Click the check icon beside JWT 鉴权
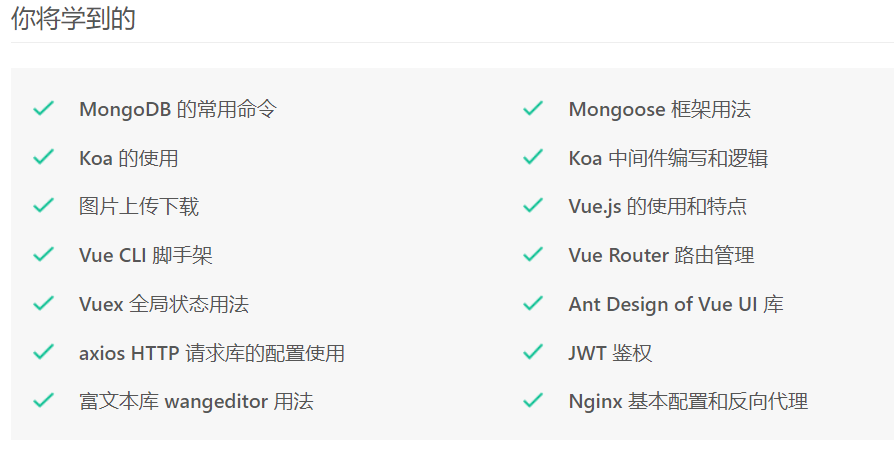 pyautogui.click(x=533, y=352)
